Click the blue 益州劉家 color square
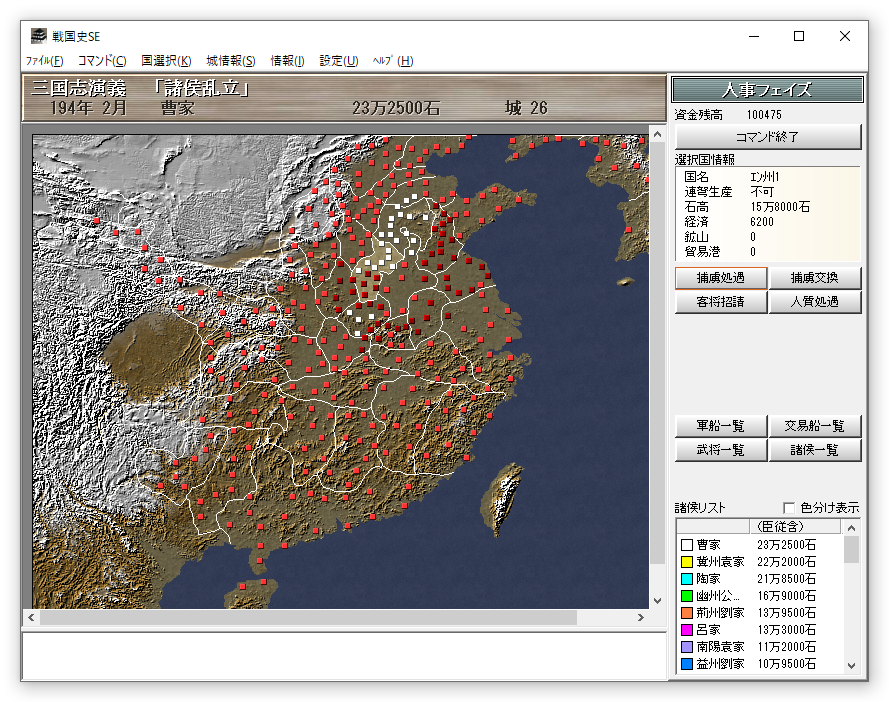Viewport: 889px width, 702px height. (x=687, y=664)
